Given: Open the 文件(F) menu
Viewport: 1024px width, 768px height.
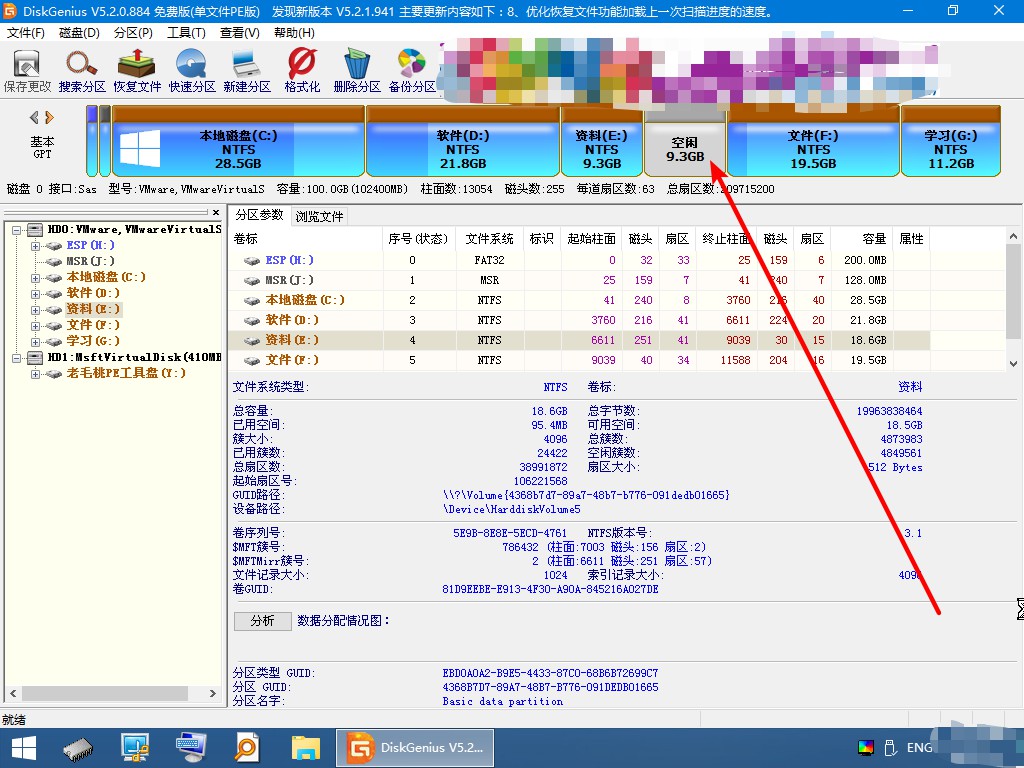Looking at the screenshot, I should pyautogui.click(x=26, y=33).
